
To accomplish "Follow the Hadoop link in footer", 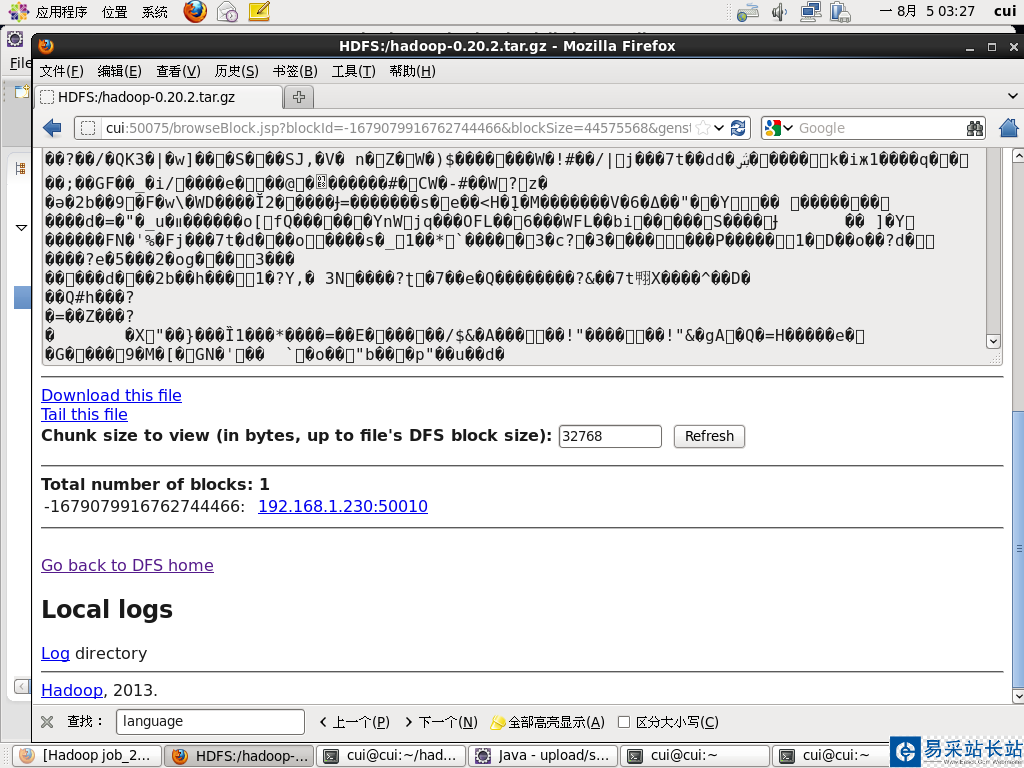I will (x=72, y=690).
